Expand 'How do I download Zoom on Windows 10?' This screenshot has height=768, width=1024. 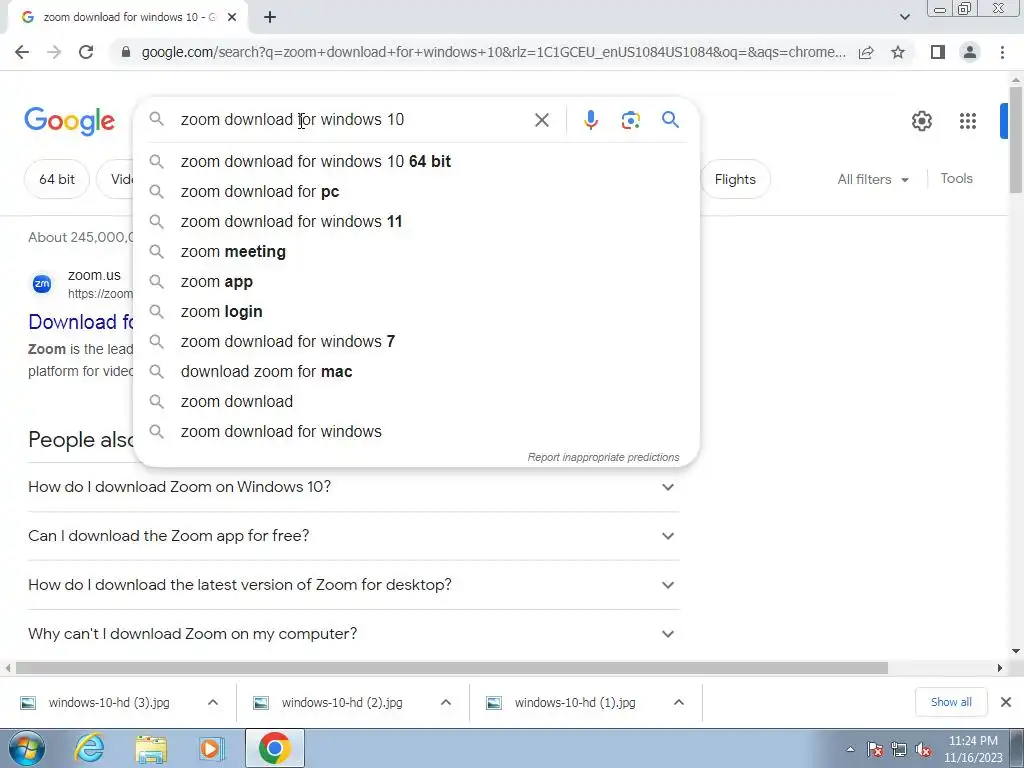point(354,487)
